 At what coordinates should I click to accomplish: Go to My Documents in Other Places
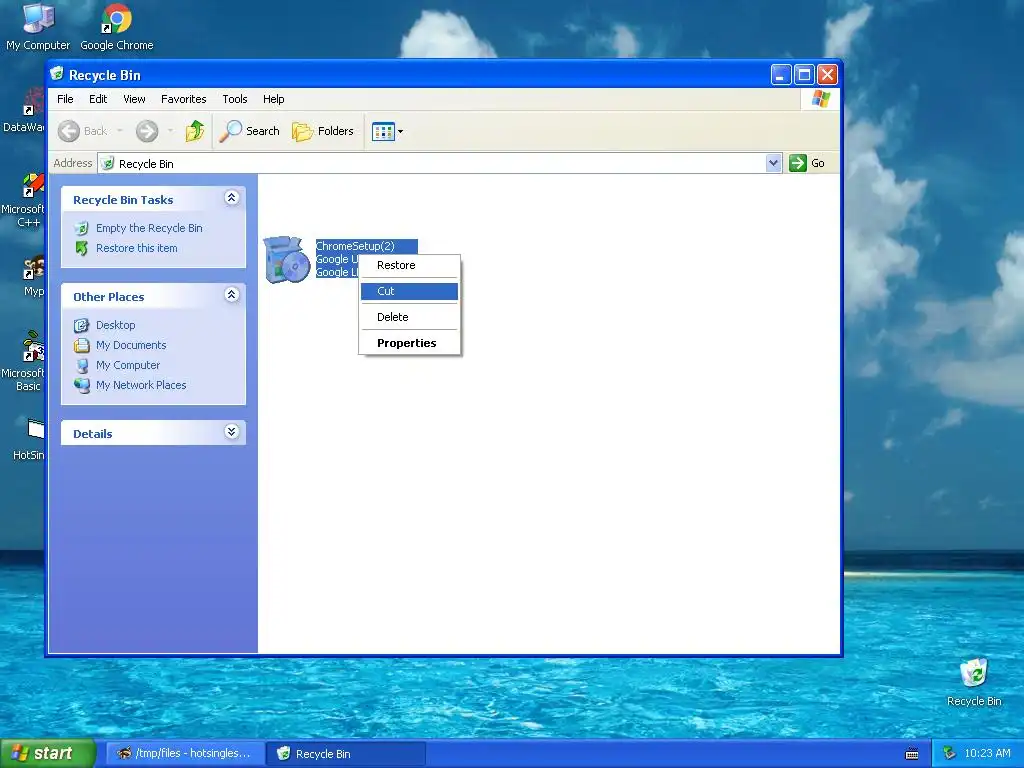click(131, 345)
